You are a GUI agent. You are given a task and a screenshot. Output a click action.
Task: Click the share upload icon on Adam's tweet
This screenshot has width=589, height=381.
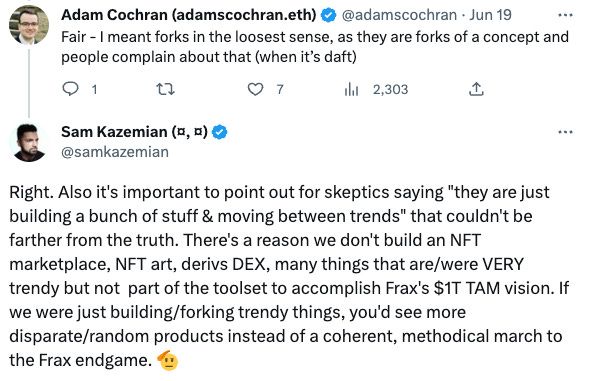[476, 89]
